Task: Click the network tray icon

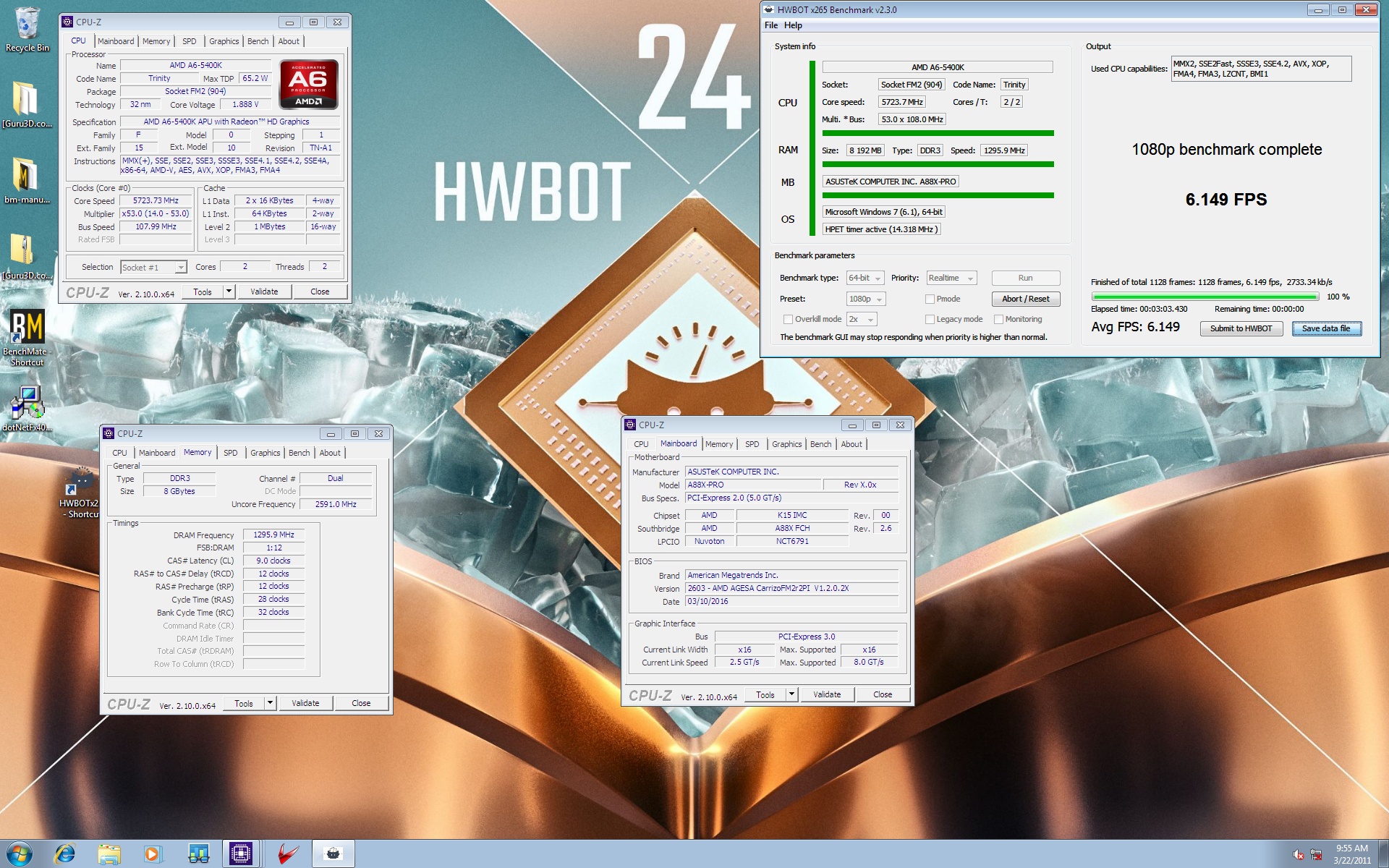Action: [1316, 855]
